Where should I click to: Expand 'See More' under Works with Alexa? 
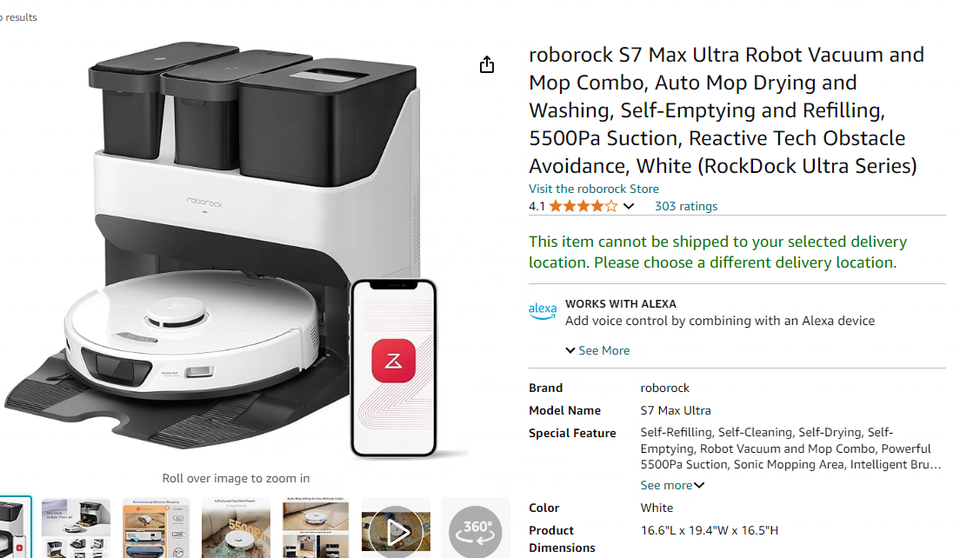pyautogui.click(x=598, y=351)
